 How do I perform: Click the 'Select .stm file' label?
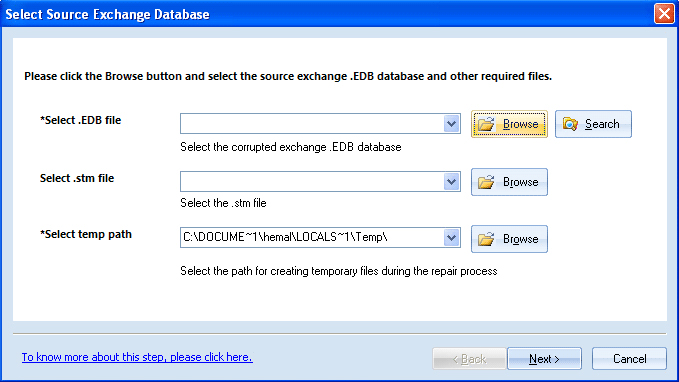click(77, 178)
